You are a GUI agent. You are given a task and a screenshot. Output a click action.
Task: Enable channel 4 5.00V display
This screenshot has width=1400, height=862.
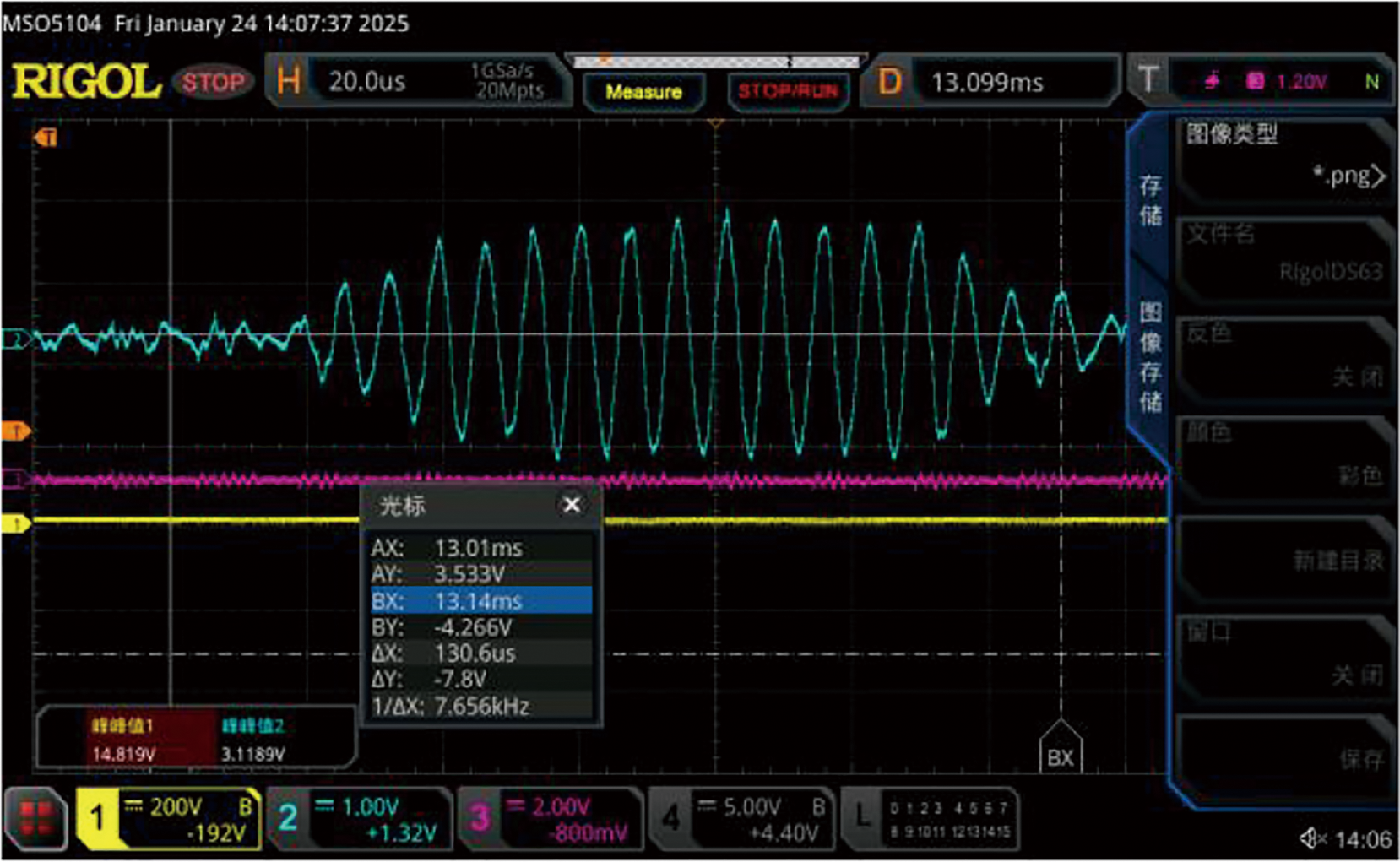coord(744,818)
